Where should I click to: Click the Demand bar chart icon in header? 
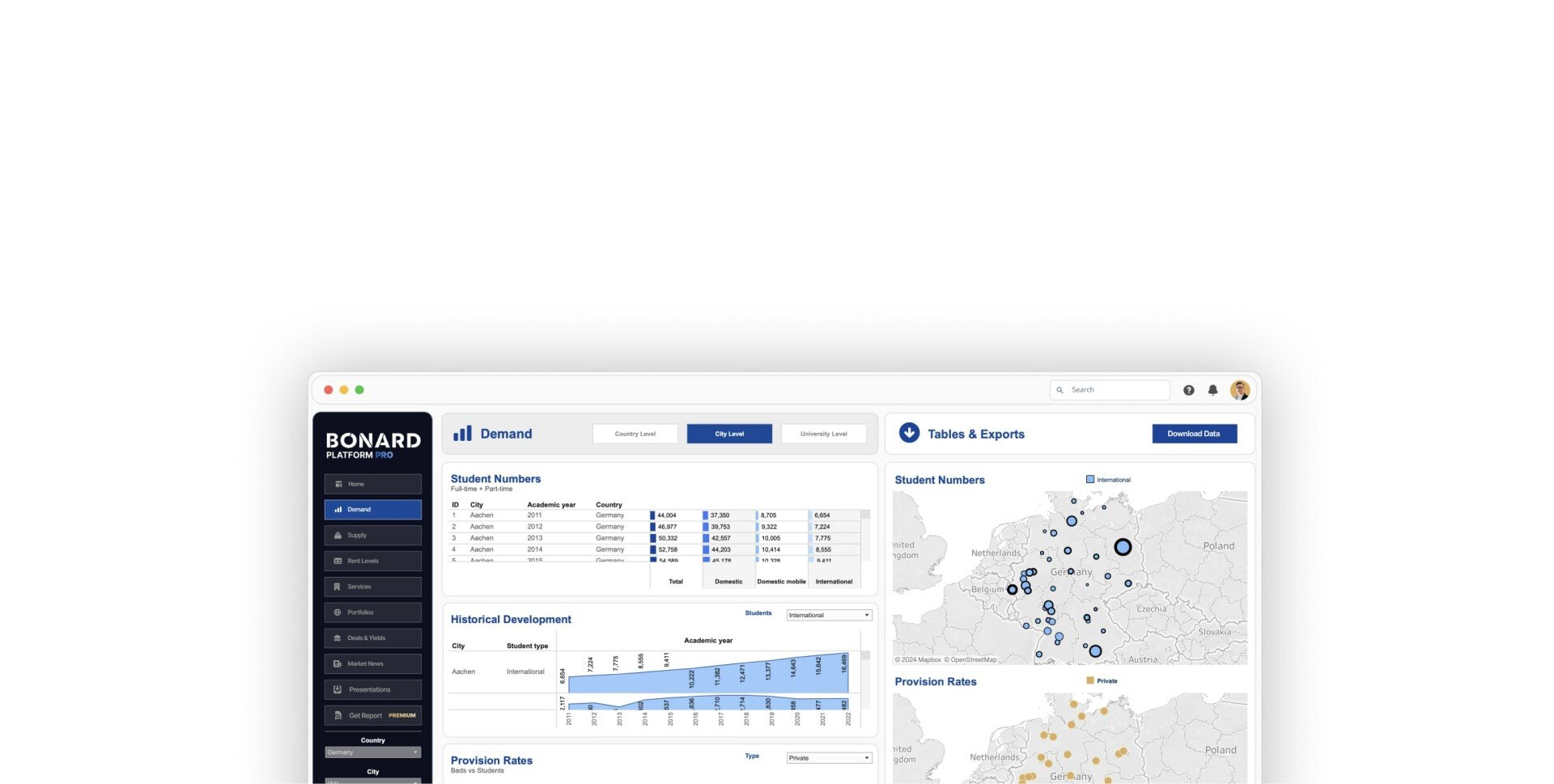pyautogui.click(x=462, y=434)
